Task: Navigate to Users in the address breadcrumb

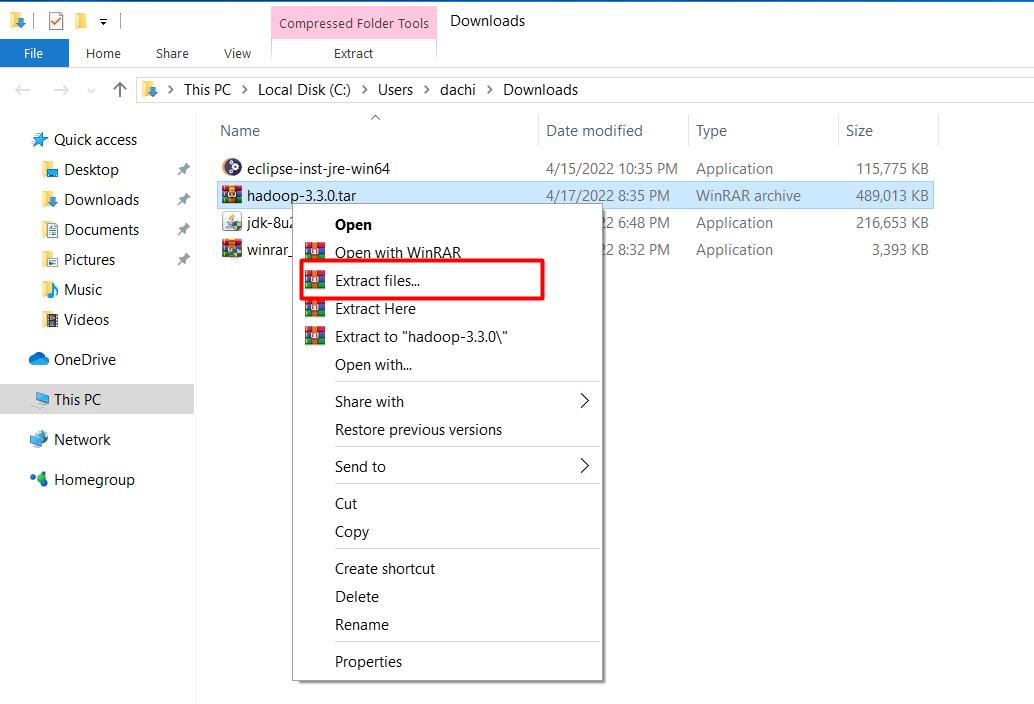Action: [x=395, y=90]
